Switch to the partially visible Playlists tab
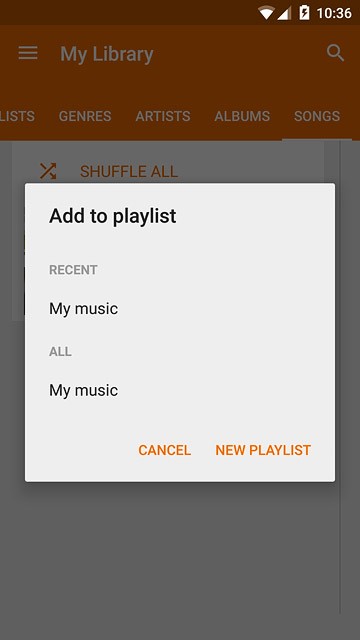Screen dimensions: 360x640 (x=17, y=116)
